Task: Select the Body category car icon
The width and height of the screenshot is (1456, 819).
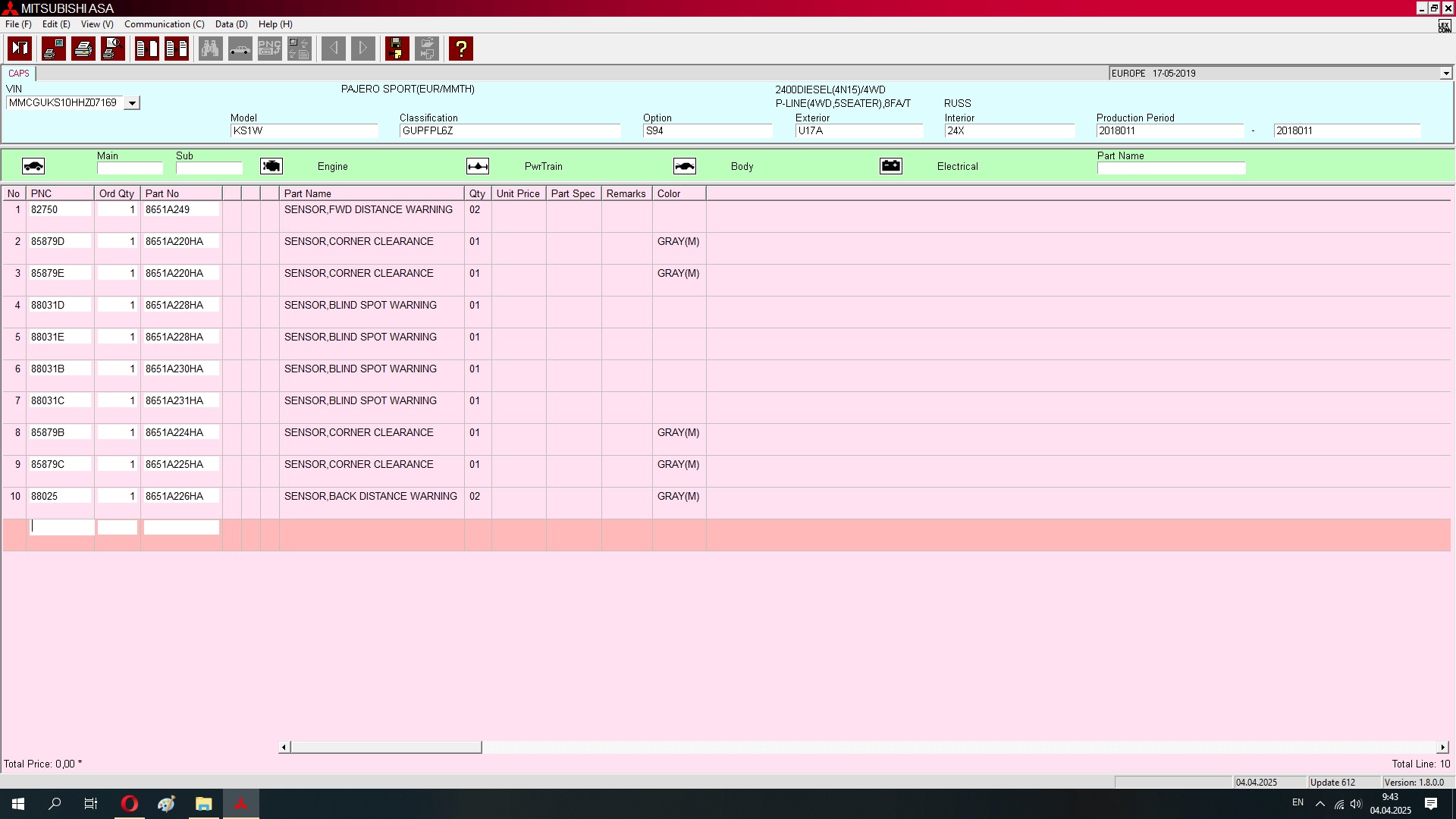Action: pos(684,166)
